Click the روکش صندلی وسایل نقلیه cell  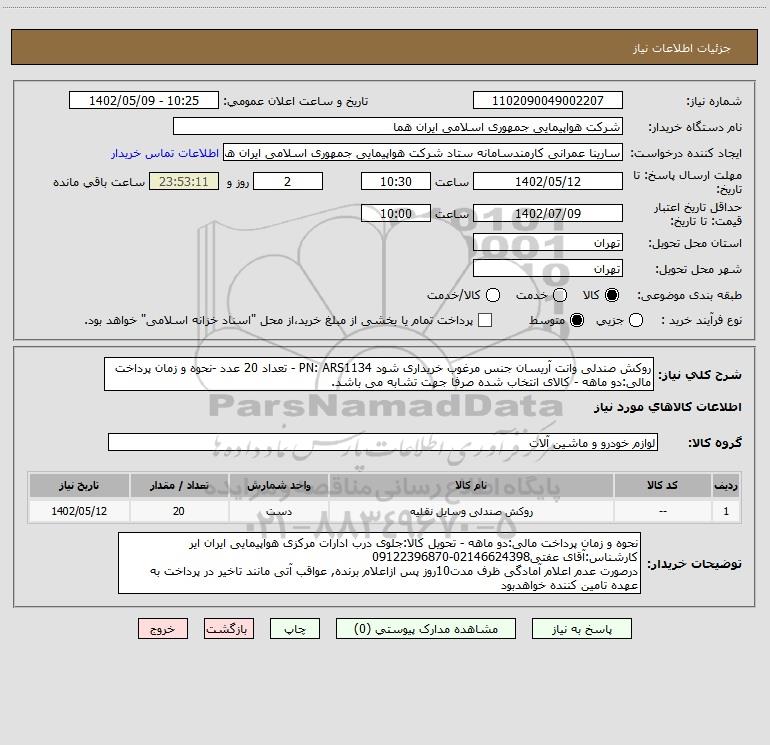471,511
